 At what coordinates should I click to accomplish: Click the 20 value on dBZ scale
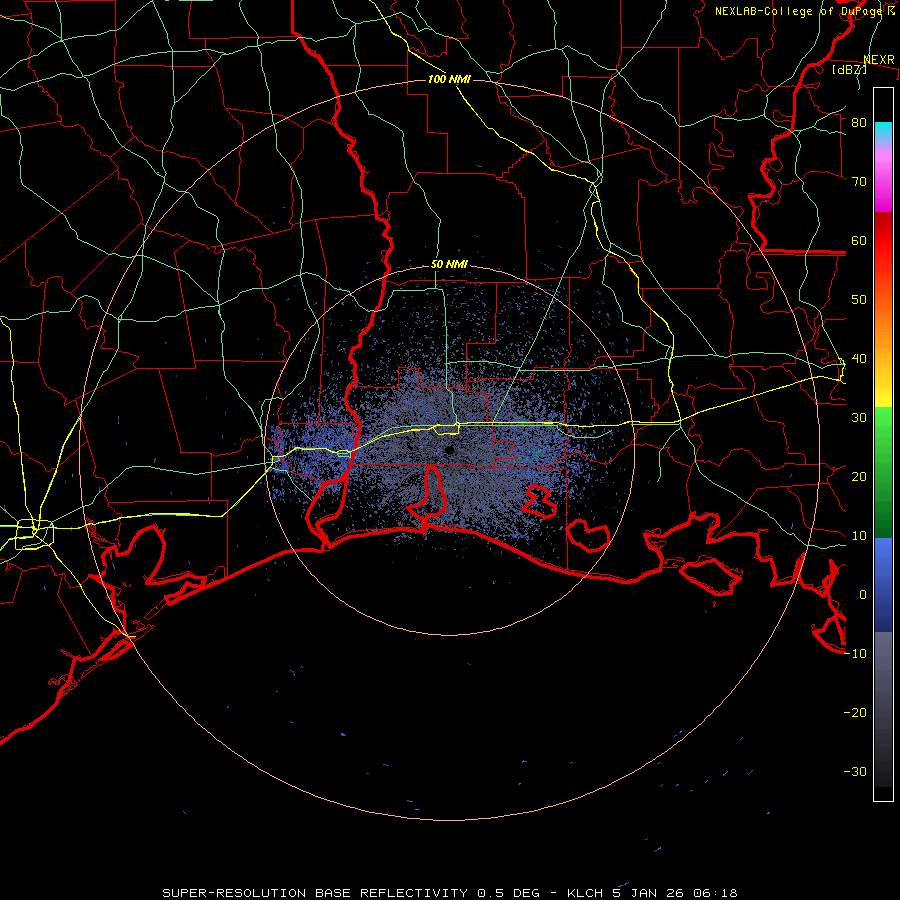point(859,476)
